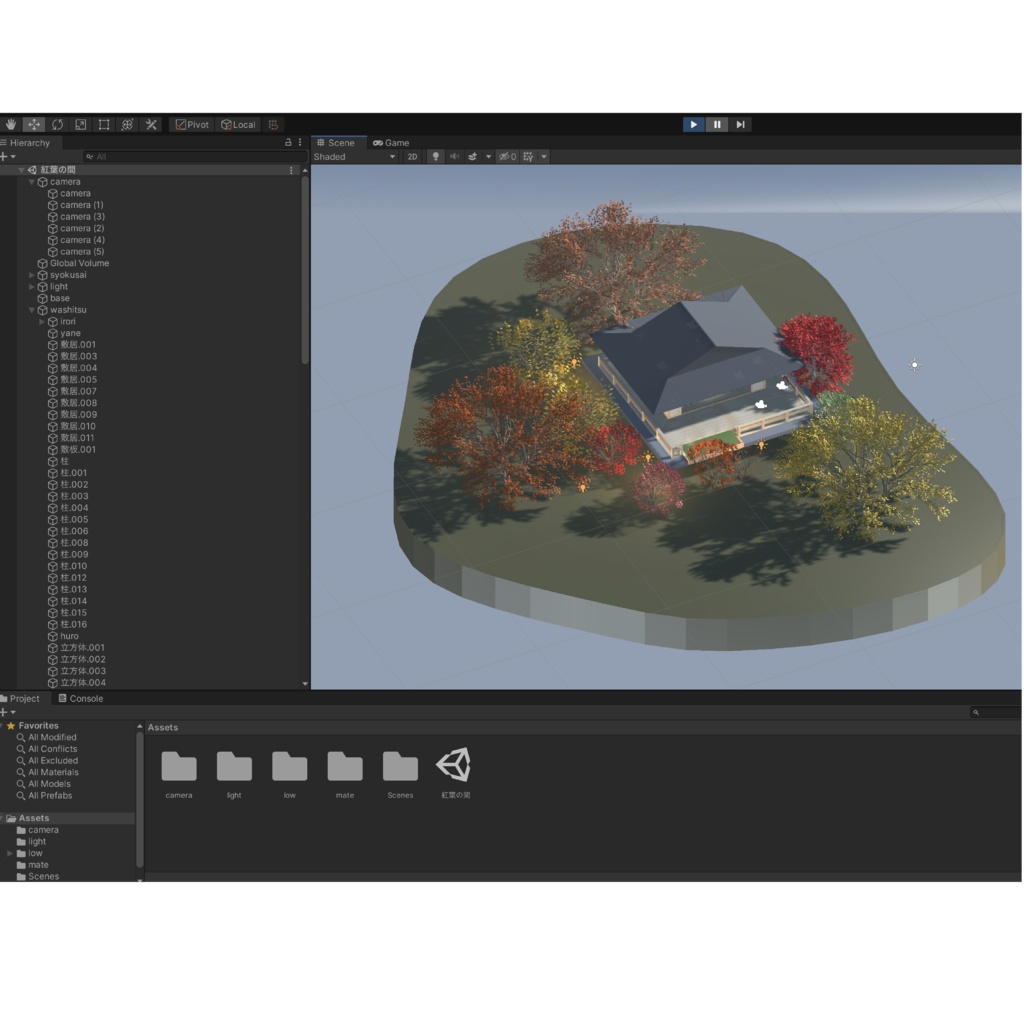1024x1024 pixels.
Task: Focus the Project search field
Action: [x=996, y=712]
